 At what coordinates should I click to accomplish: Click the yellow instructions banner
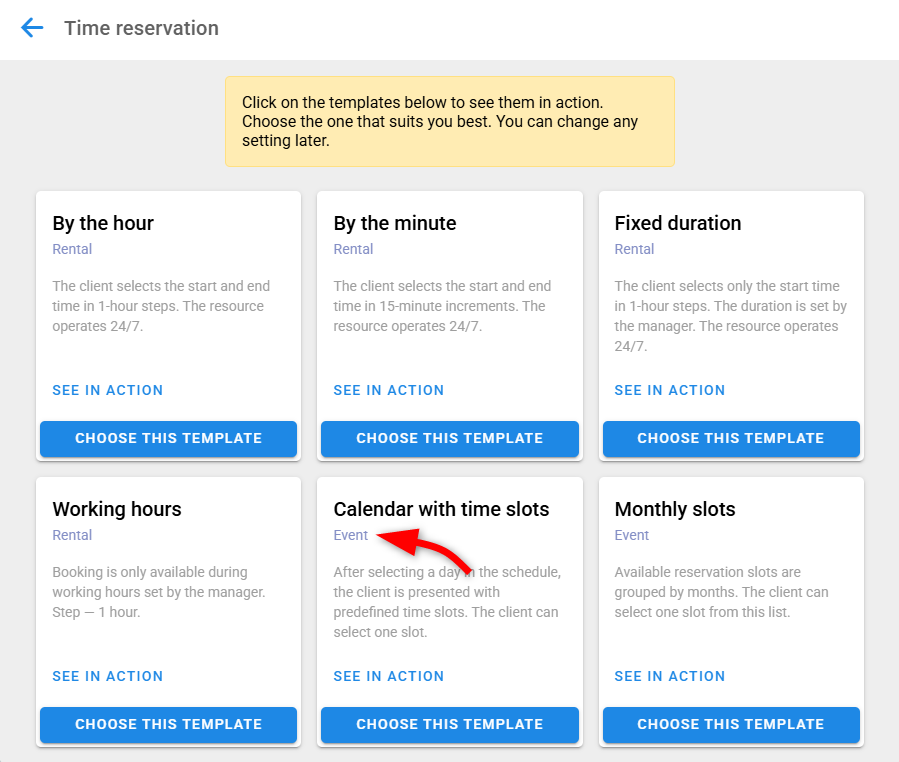click(x=449, y=121)
